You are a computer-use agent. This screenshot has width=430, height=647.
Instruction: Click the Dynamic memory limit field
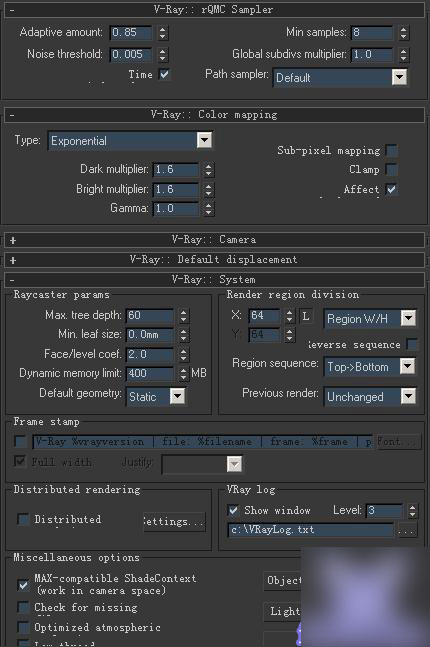(149, 374)
